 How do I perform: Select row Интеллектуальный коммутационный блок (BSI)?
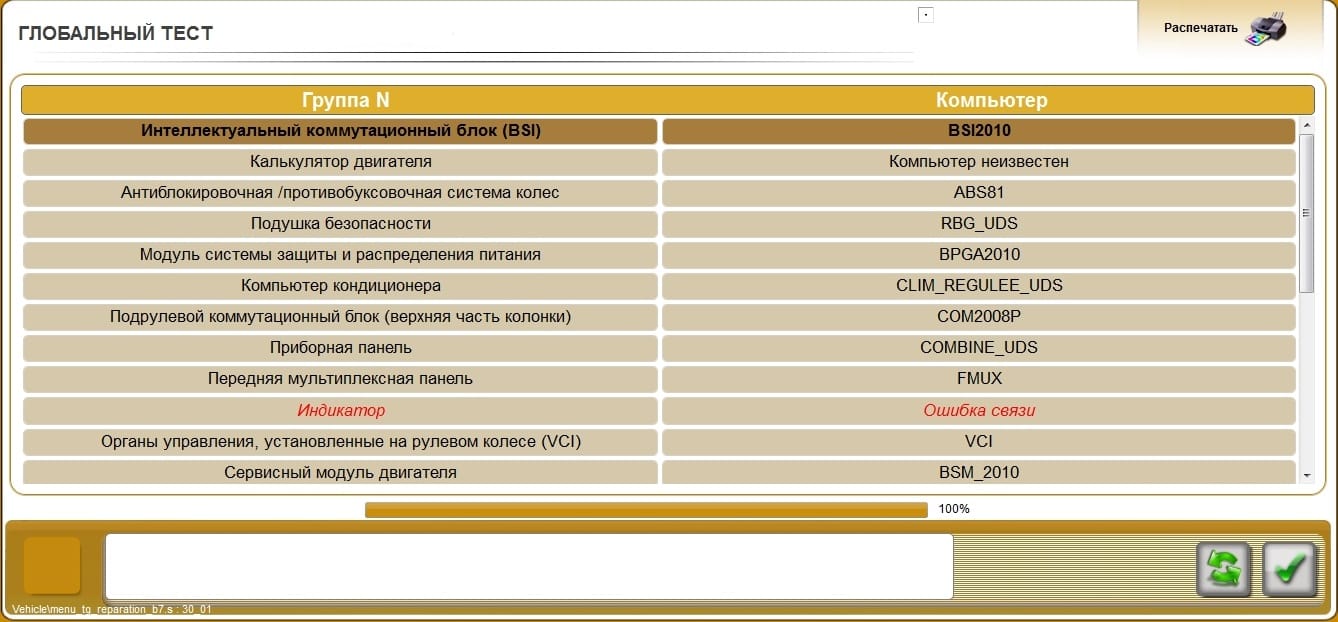[340, 131]
